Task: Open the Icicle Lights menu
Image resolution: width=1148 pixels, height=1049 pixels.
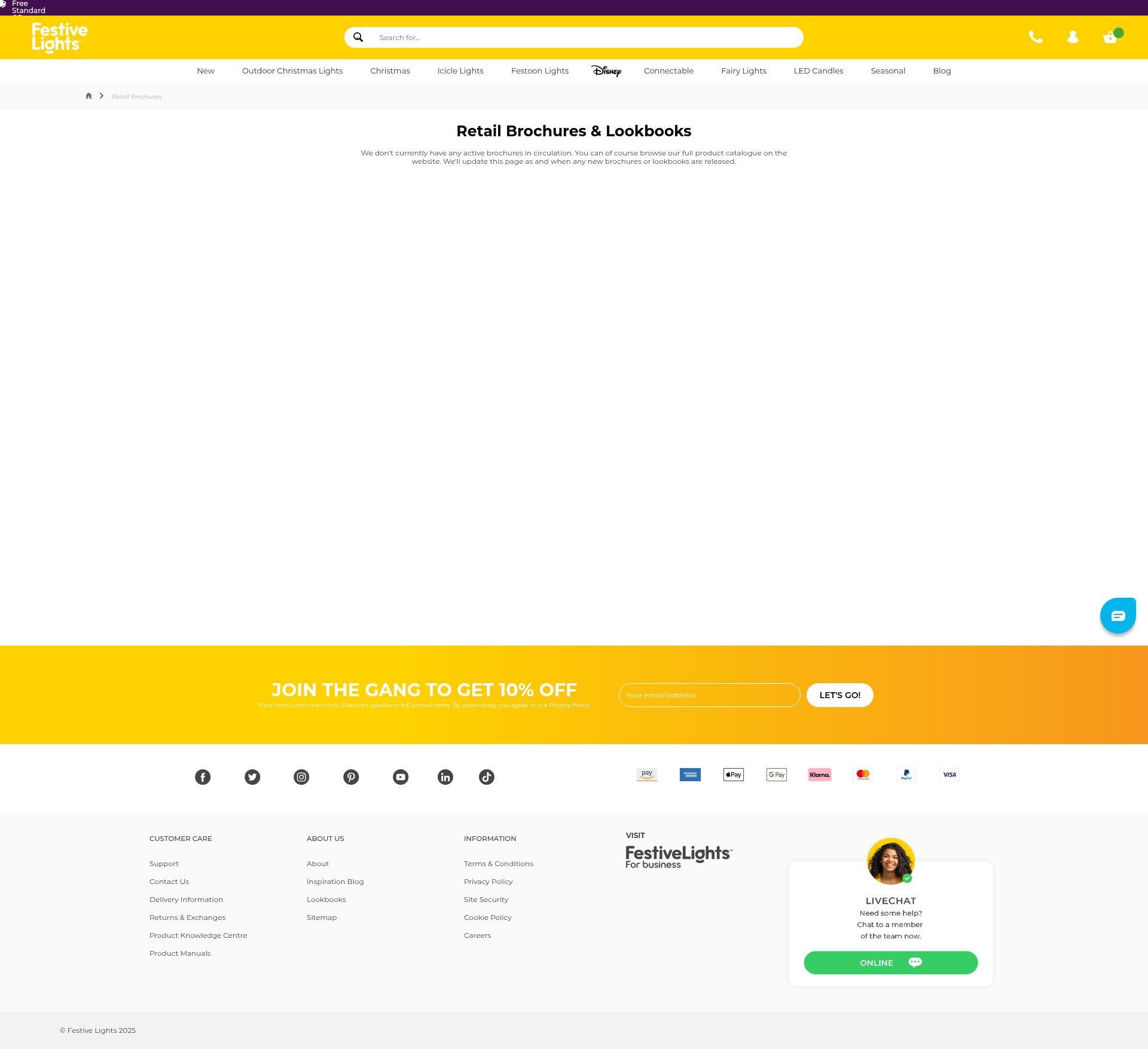Action: pyautogui.click(x=460, y=71)
